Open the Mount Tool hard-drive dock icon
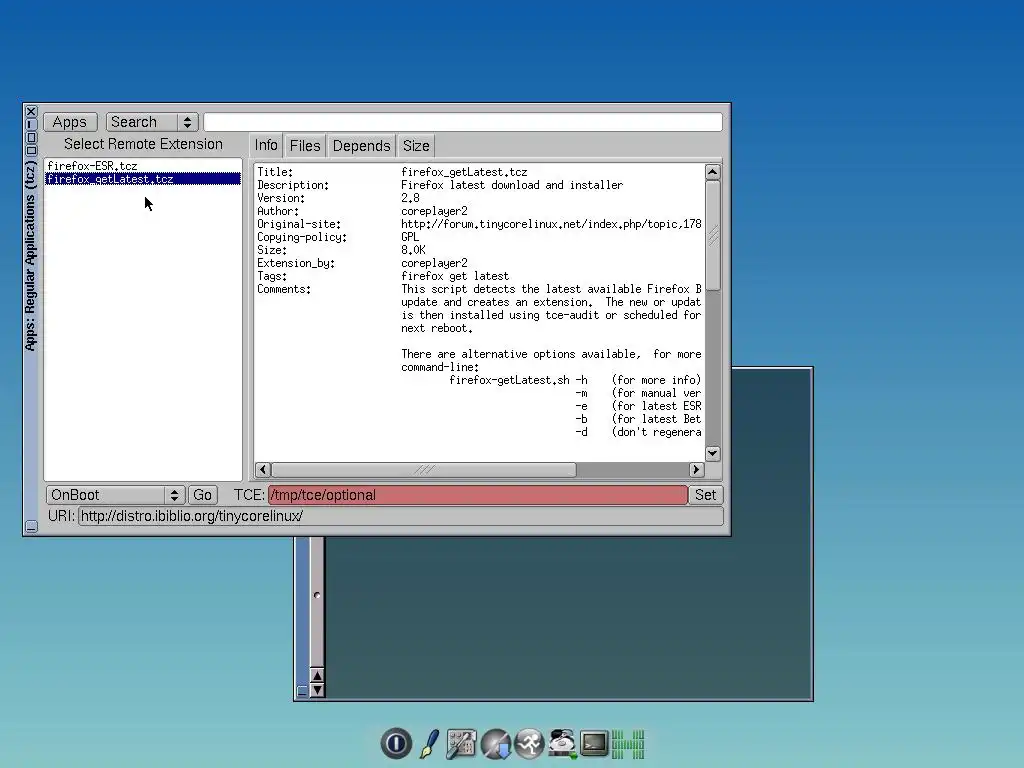The width and height of the screenshot is (1024, 768). [562, 744]
